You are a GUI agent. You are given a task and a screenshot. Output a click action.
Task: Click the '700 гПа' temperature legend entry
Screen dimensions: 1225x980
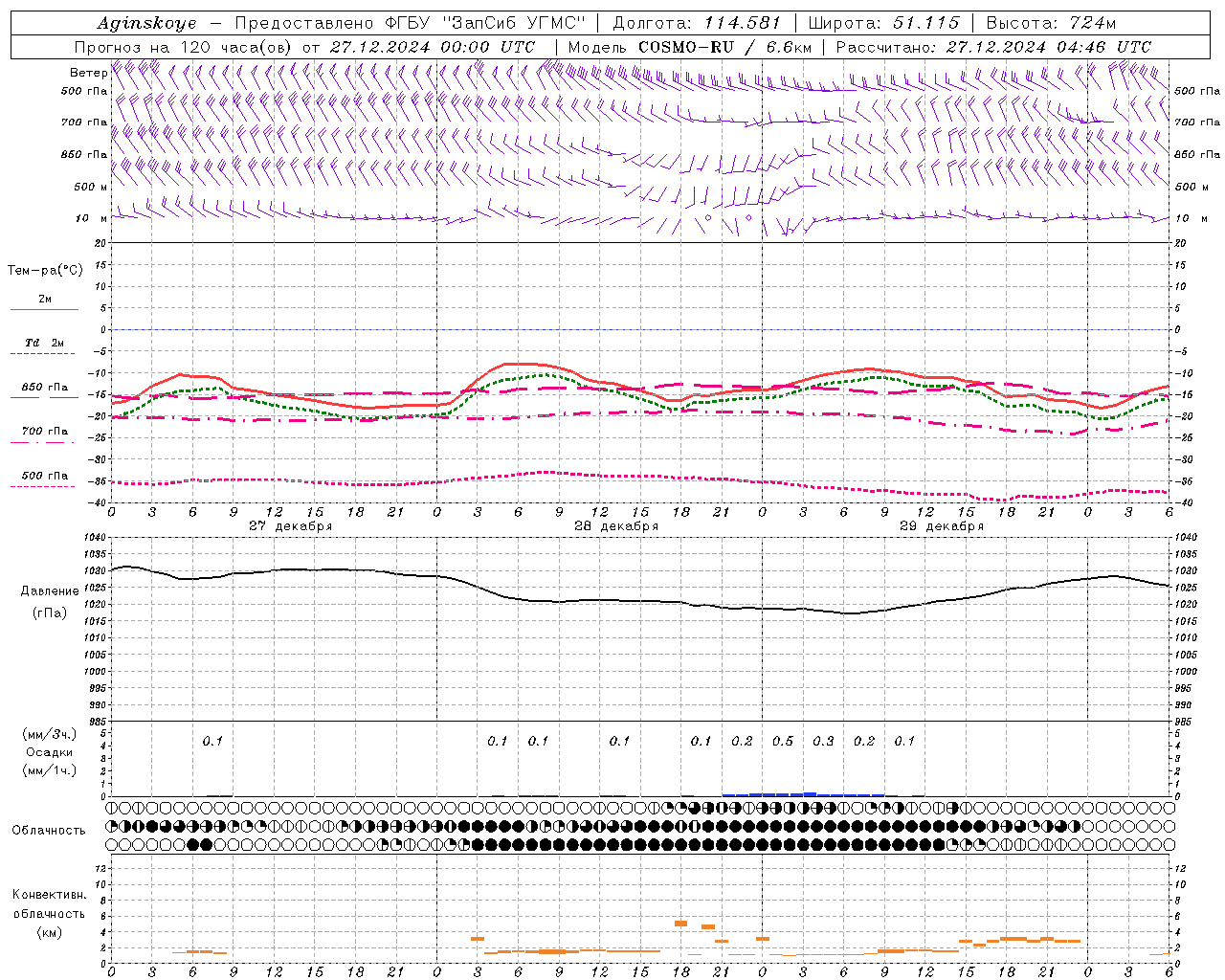tap(45, 431)
